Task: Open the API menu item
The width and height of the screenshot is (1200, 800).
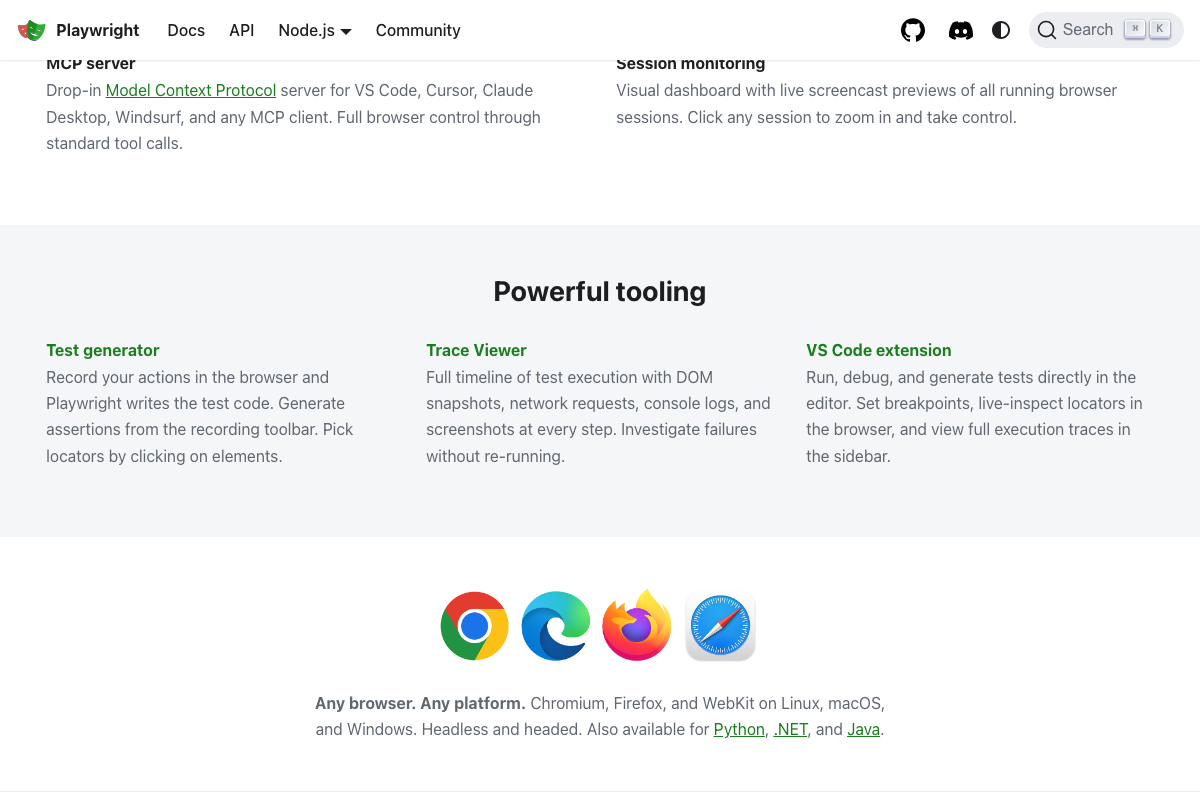Action: point(241,30)
